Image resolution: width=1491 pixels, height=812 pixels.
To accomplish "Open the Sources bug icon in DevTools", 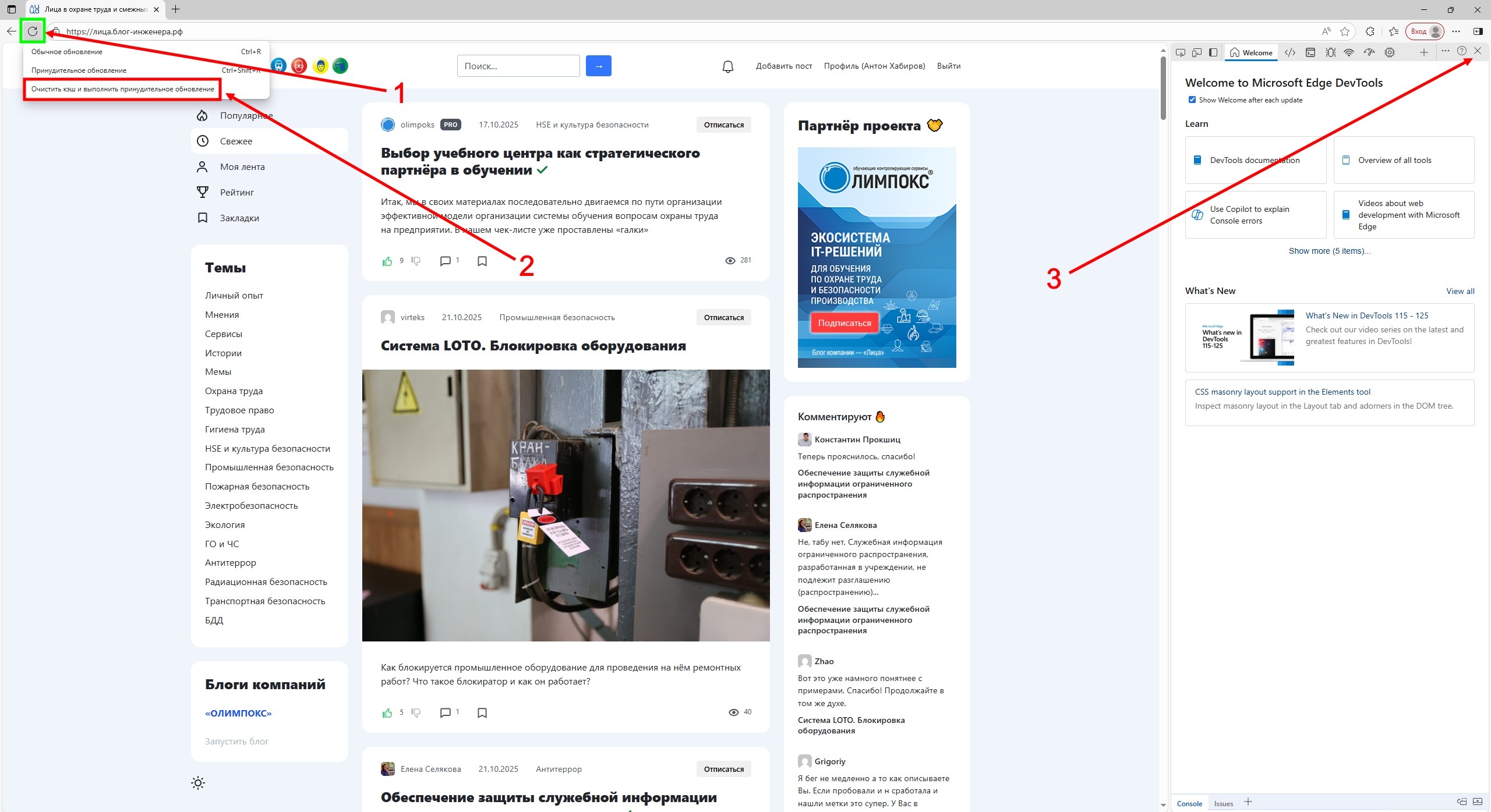I will [x=1331, y=52].
